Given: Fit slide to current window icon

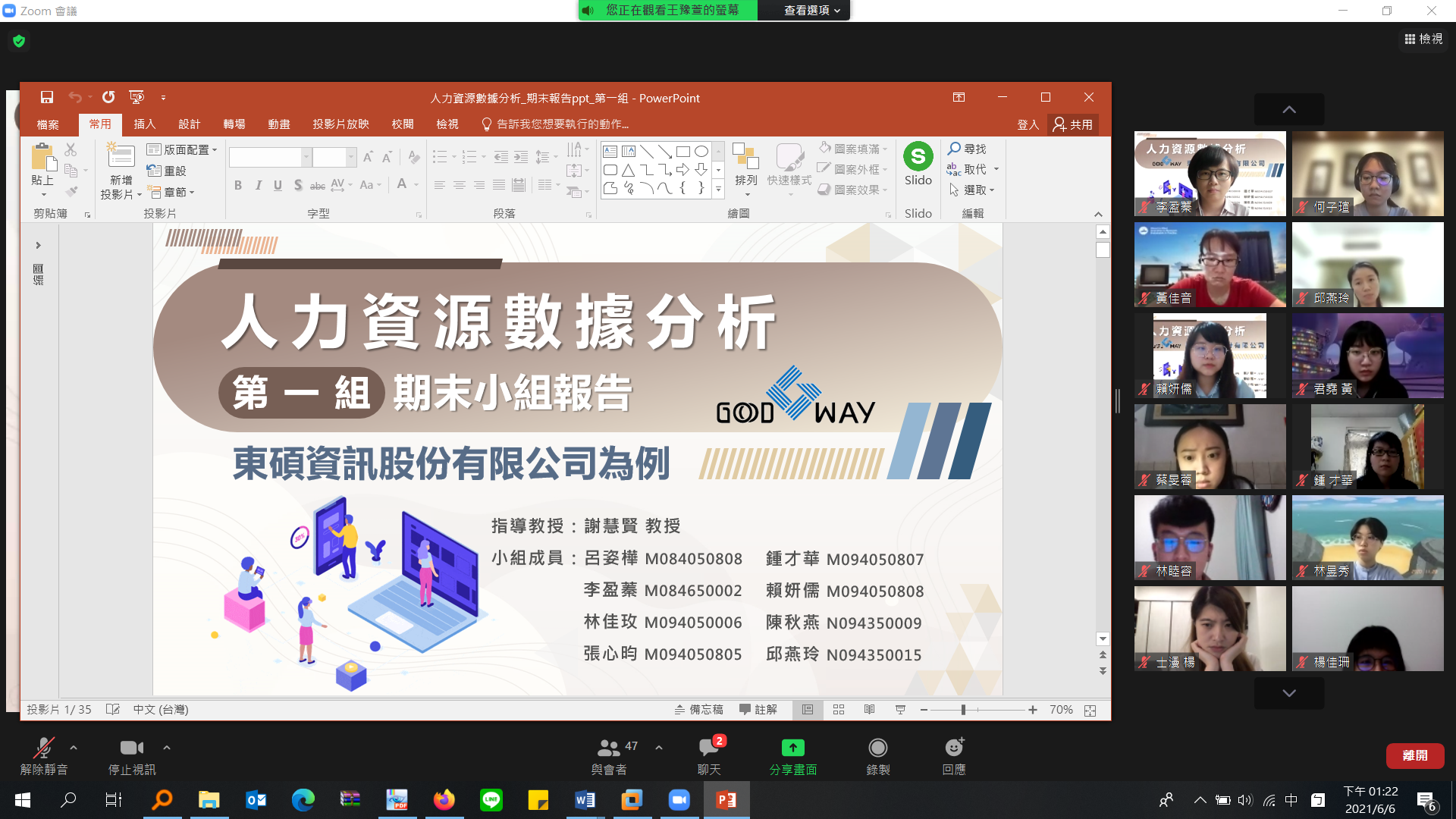Looking at the screenshot, I should pos(1090,711).
